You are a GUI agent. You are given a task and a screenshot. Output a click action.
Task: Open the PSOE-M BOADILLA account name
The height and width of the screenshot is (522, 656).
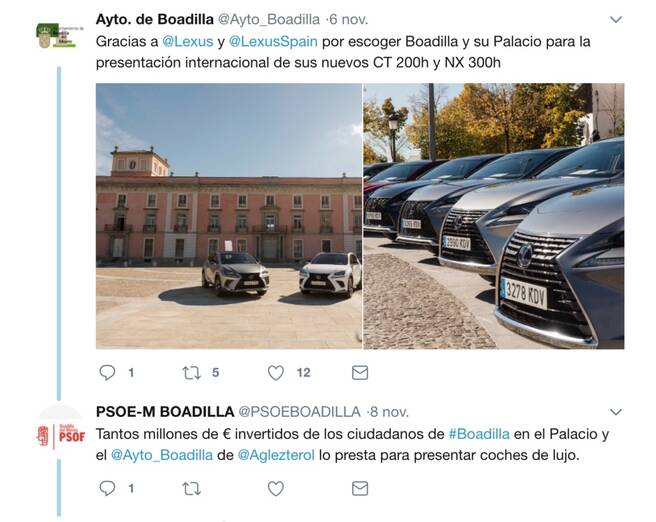pyautogui.click(x=165, y=412)
